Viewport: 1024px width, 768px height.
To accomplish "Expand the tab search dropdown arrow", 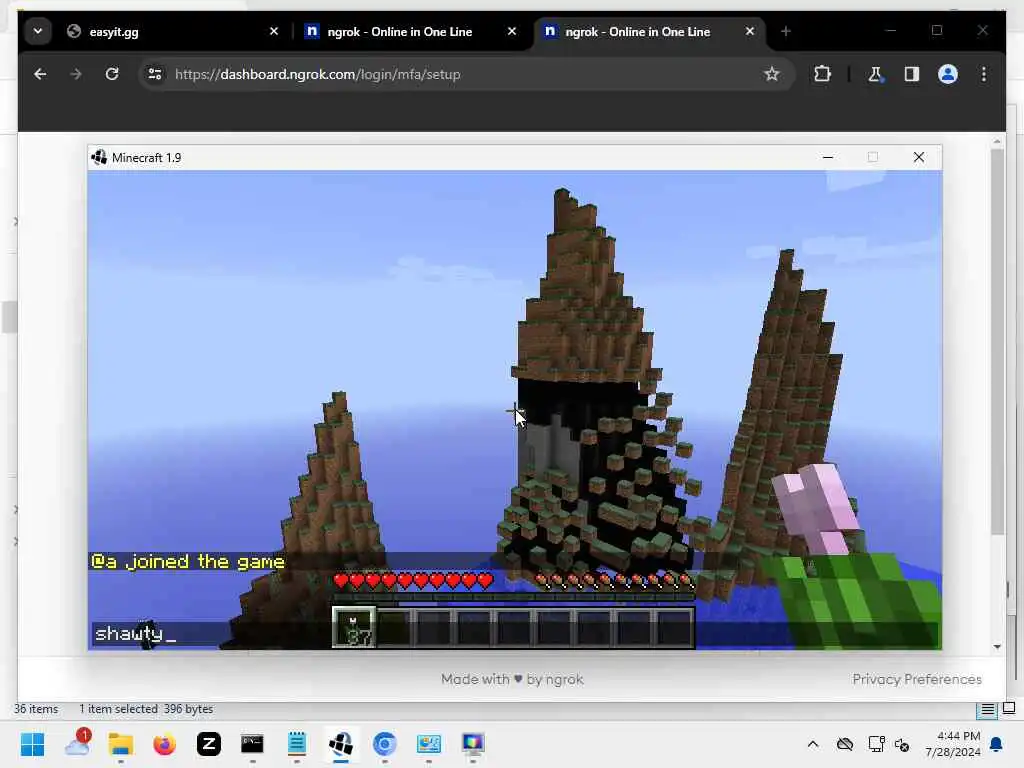I will (x=38, y=31).
